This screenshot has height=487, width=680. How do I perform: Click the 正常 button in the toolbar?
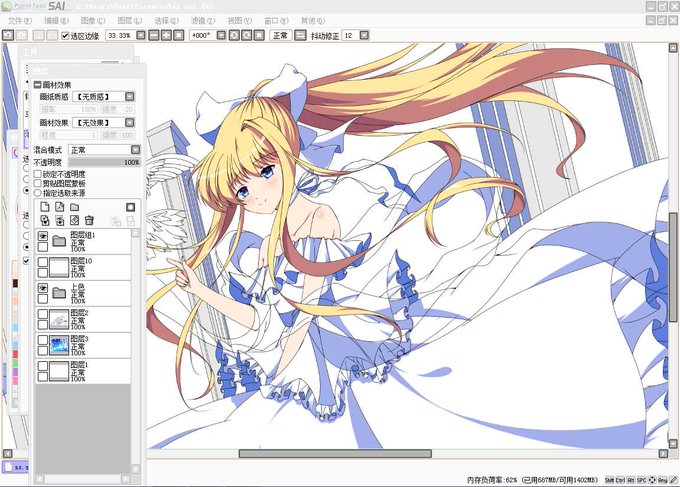click(x=280, y=35)
